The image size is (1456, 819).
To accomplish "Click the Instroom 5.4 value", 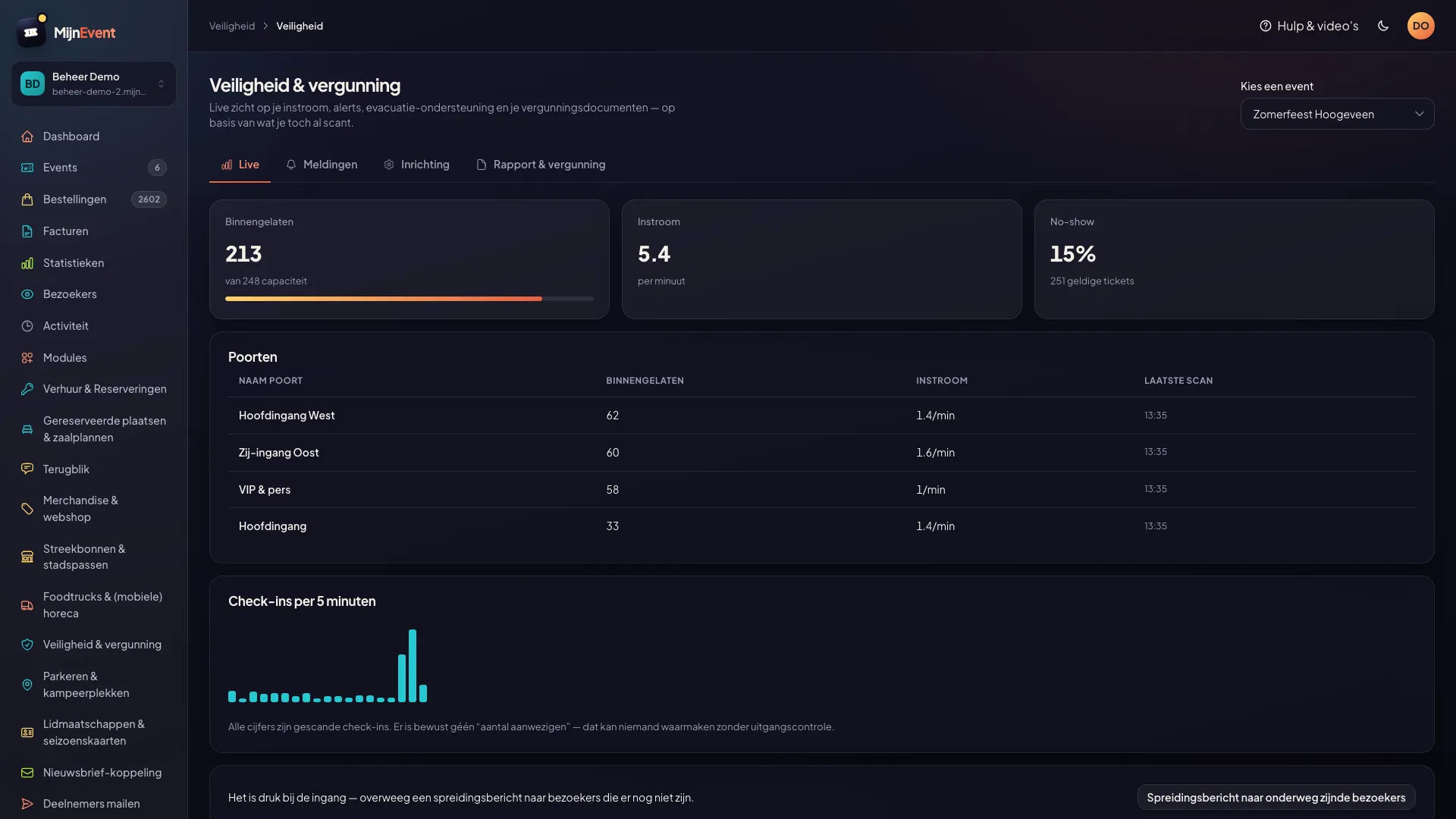I will point(654,254).
